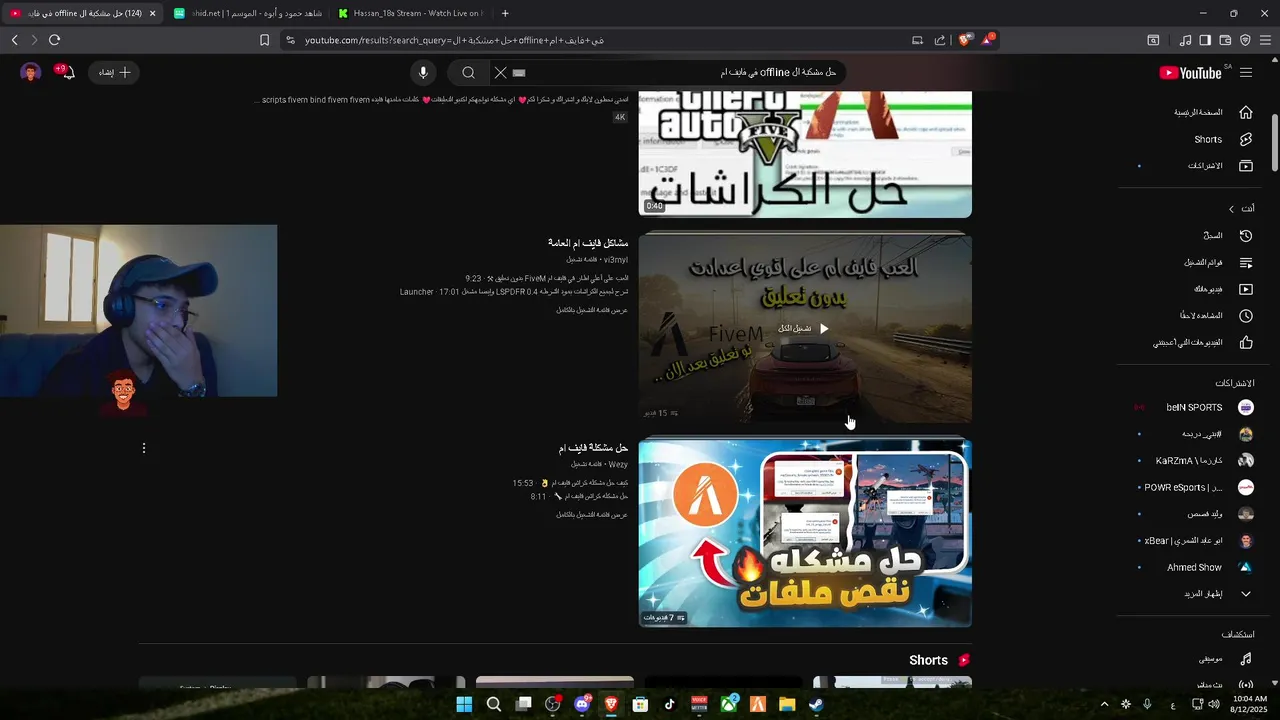Expand the 'You' section chevron
The image size is (1280, 720).
[1231, 209]
